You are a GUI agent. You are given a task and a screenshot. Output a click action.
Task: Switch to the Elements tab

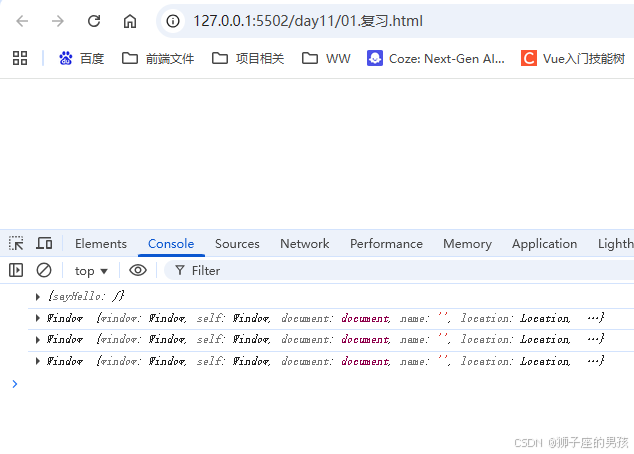tap(101, 244)
